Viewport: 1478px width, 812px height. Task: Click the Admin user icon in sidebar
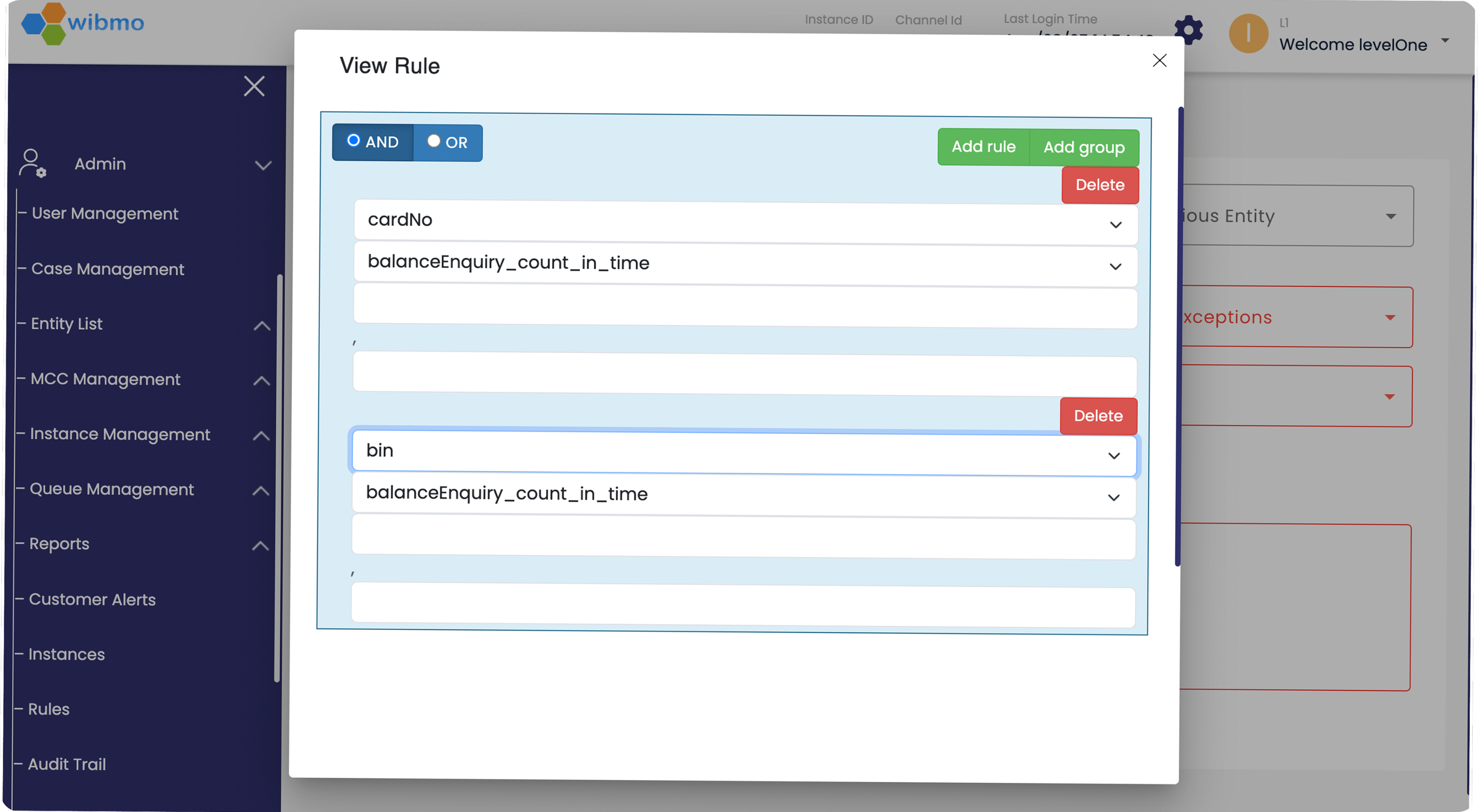point(32,163)
